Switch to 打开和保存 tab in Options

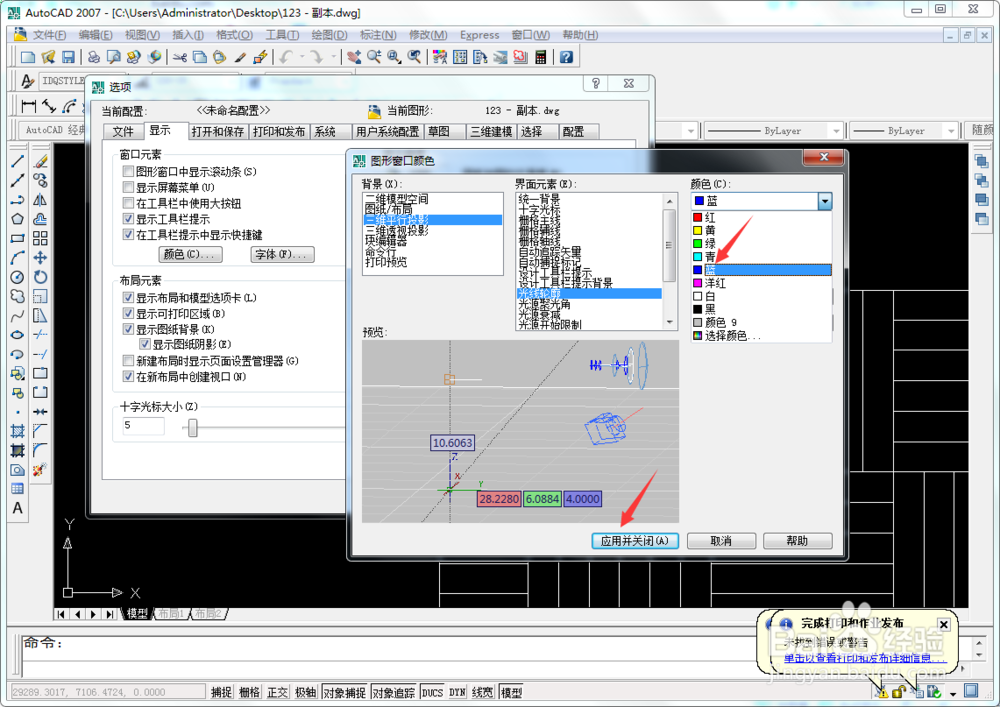point(217,131)
